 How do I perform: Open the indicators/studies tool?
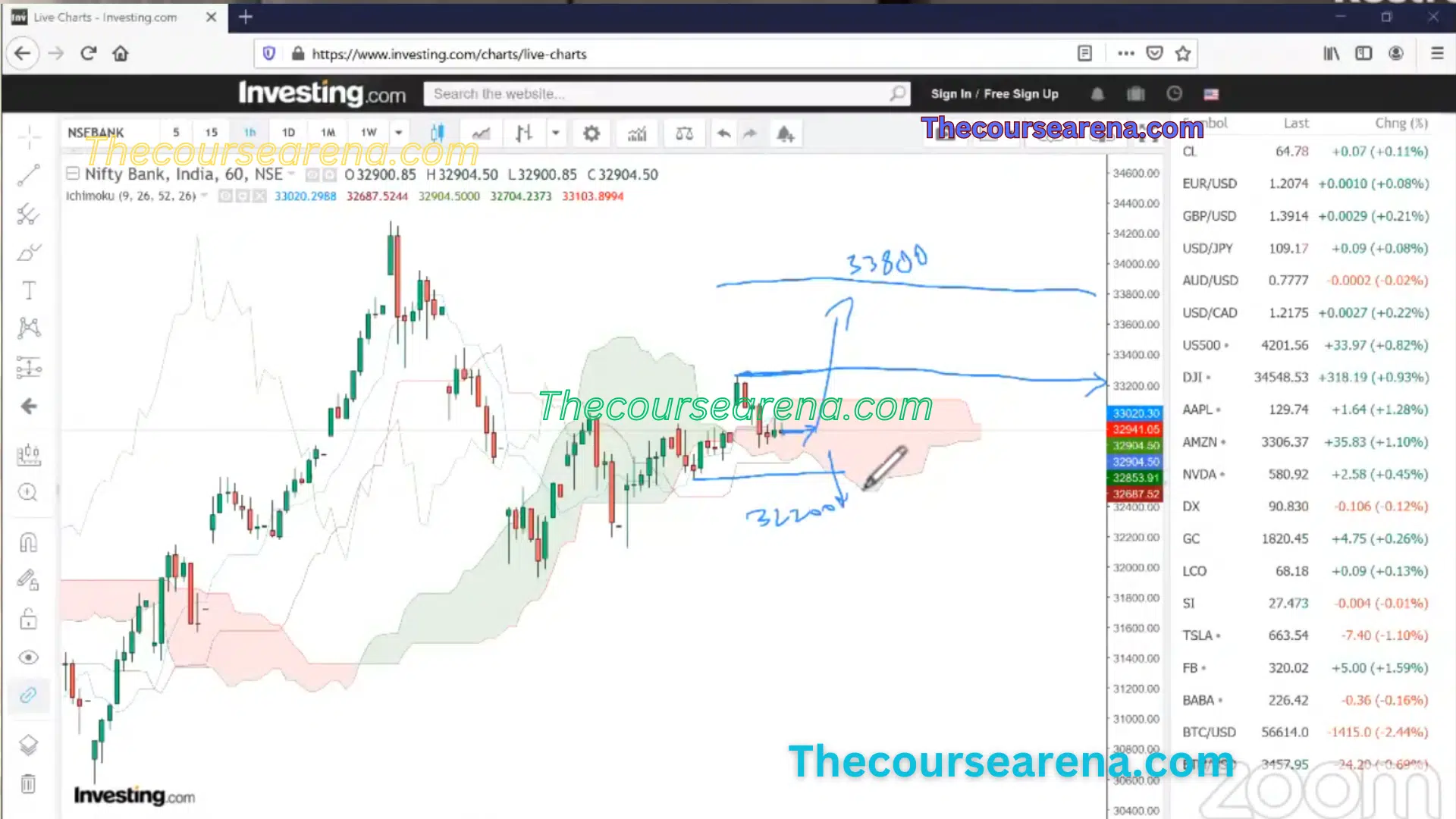(x=637, y=132)
